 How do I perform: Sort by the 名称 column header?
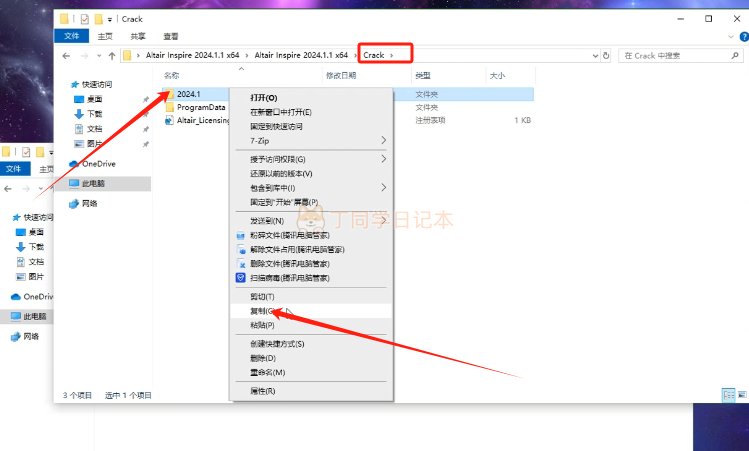point(171,75)
